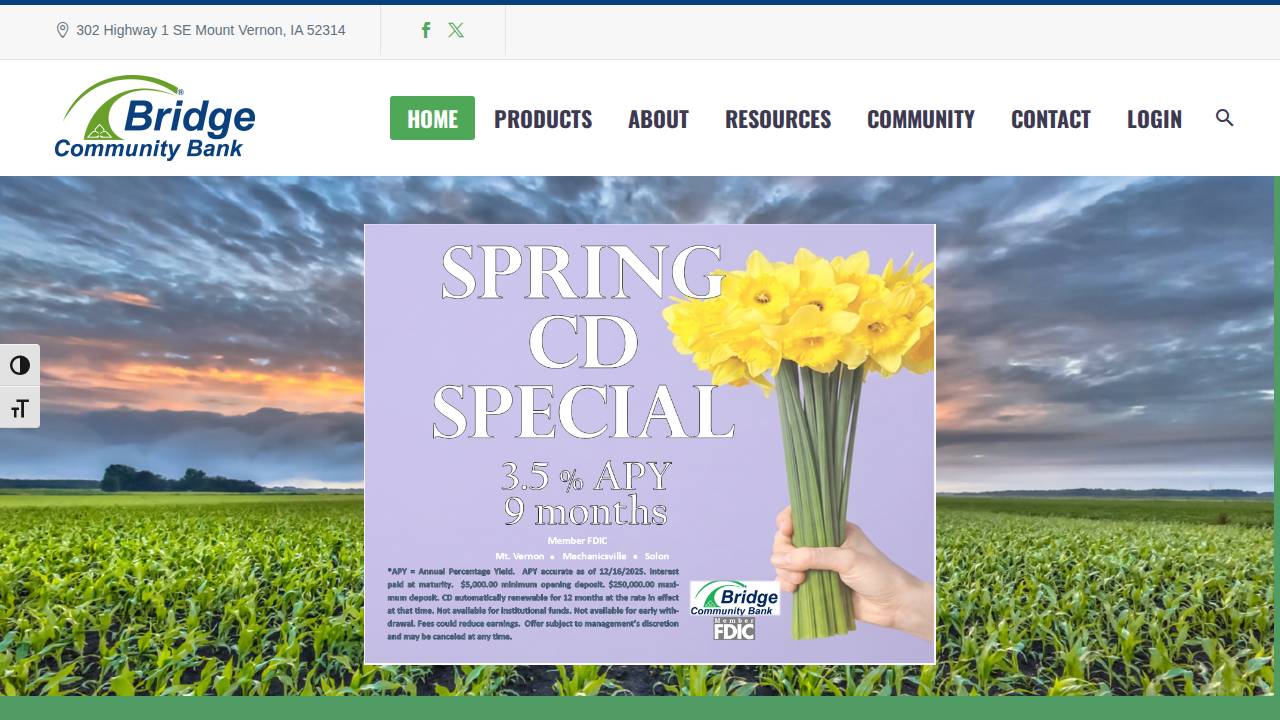This screenshot has height=720, width=1280.
Task: Click the location pin icon by the address
Action: 63,29
